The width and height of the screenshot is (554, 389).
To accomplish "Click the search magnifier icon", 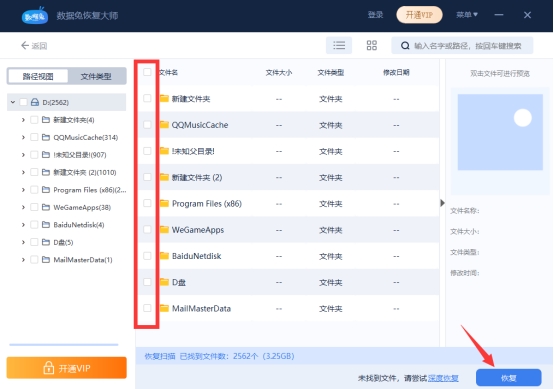I will click(405, 46).
